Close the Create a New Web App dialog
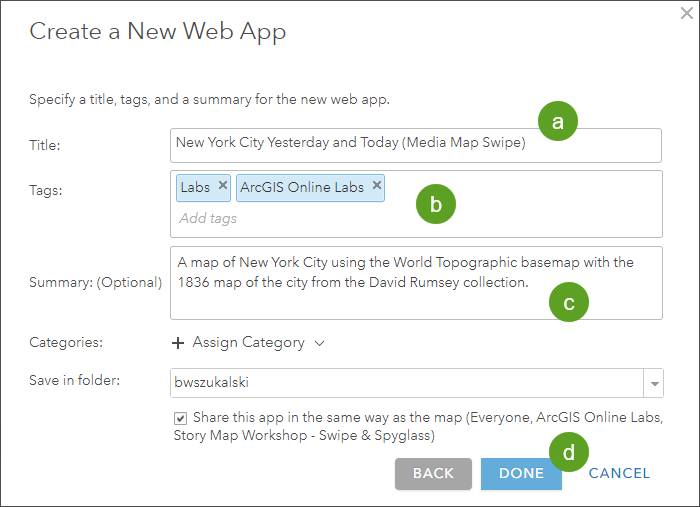Viewport: 700px width, 507px height. 686,14
